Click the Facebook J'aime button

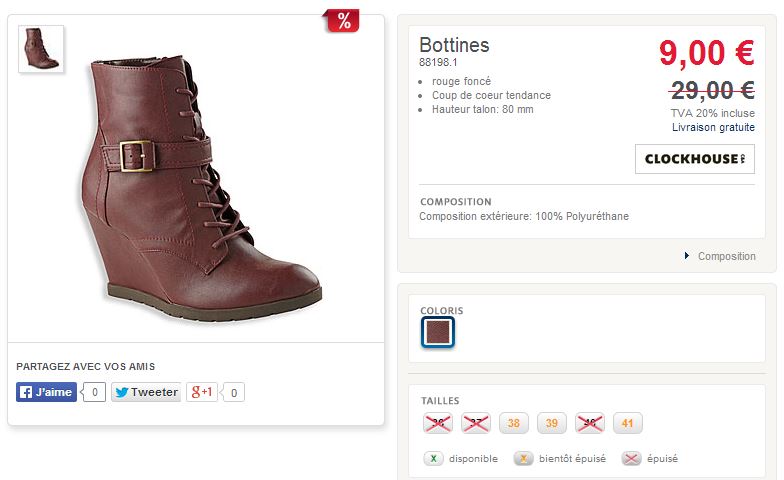46,392
